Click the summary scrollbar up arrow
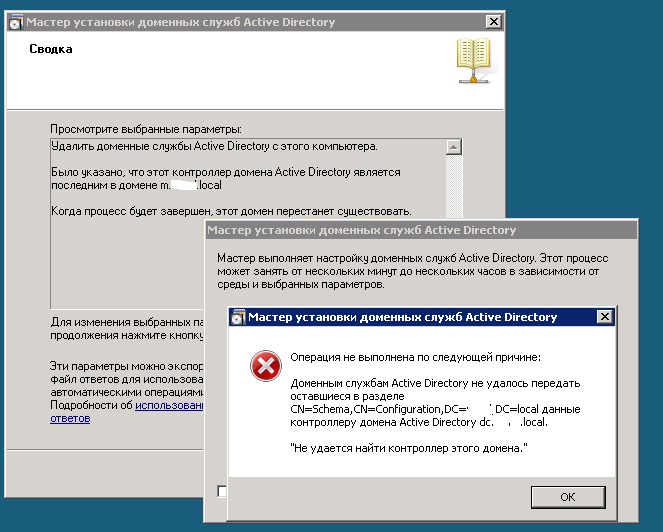Viewport: 663px width, 532px height. coord(454,147)
